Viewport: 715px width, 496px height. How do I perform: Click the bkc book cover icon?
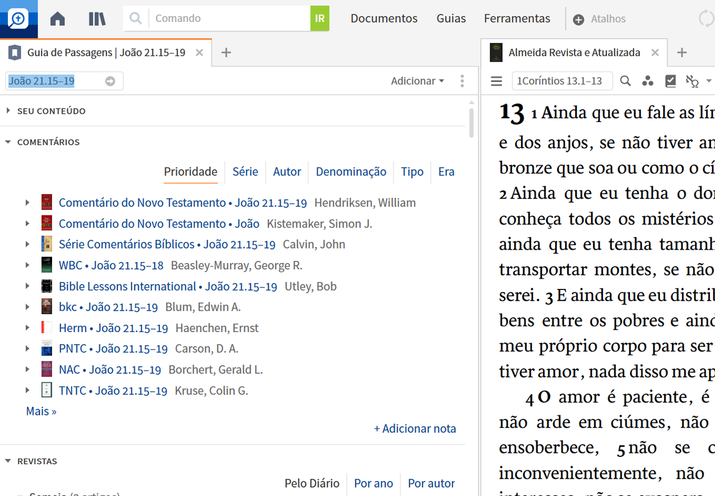pyautogui.click(x=47, y=307)
